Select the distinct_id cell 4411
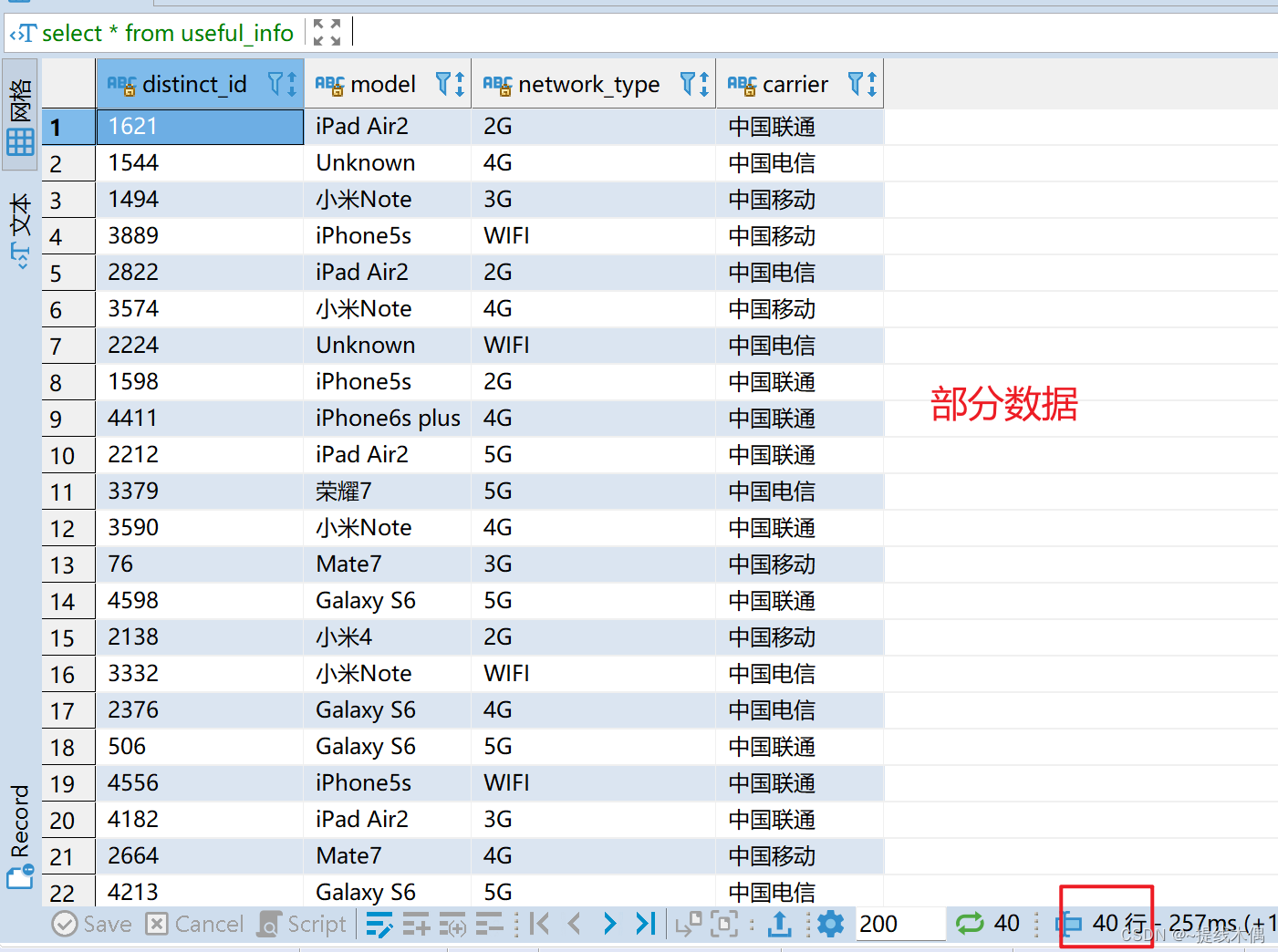1278x952 pixels. 200,419
